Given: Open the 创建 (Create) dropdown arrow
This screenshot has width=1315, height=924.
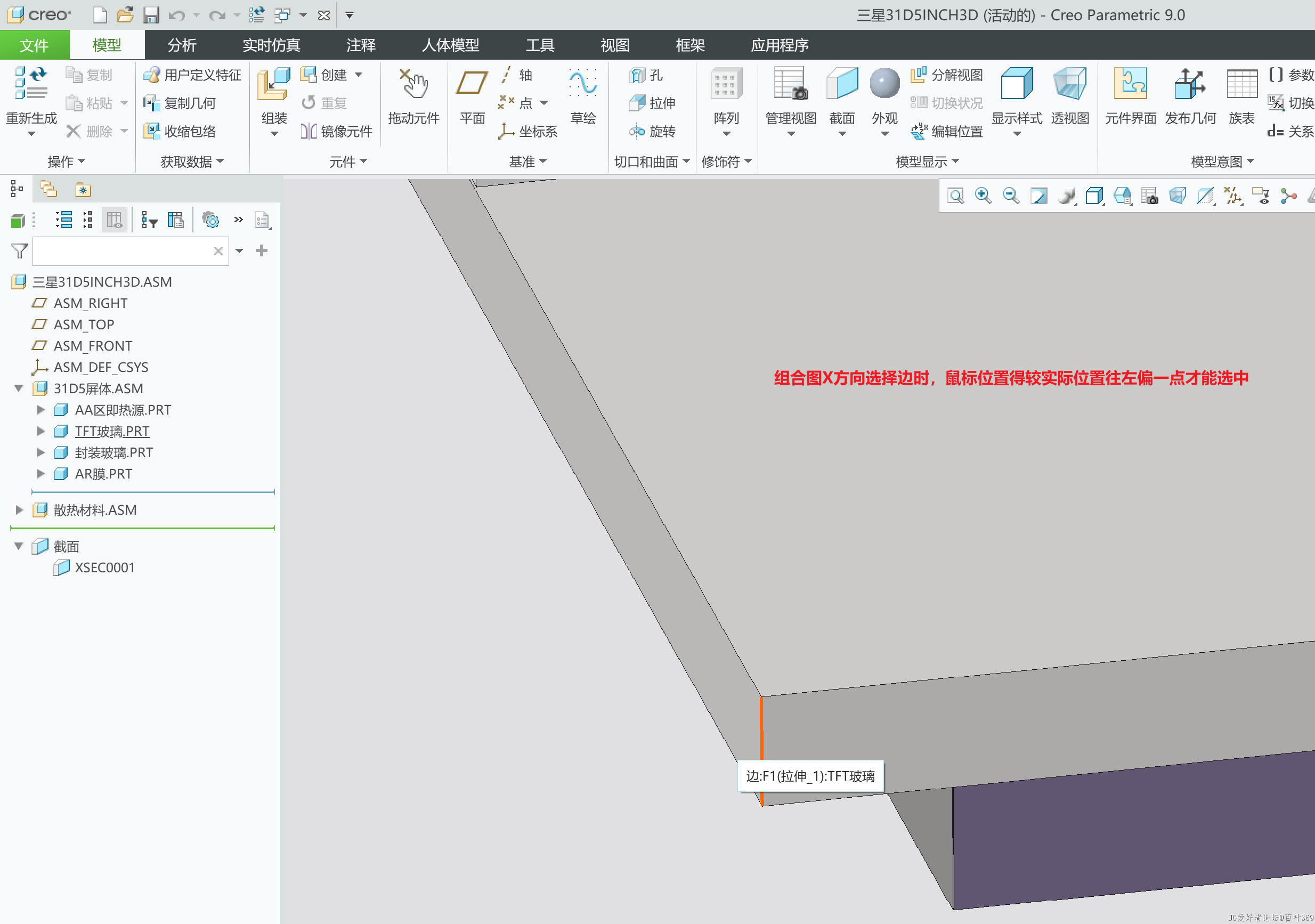Looking at the screenshot, I should (x=359, y=75).
